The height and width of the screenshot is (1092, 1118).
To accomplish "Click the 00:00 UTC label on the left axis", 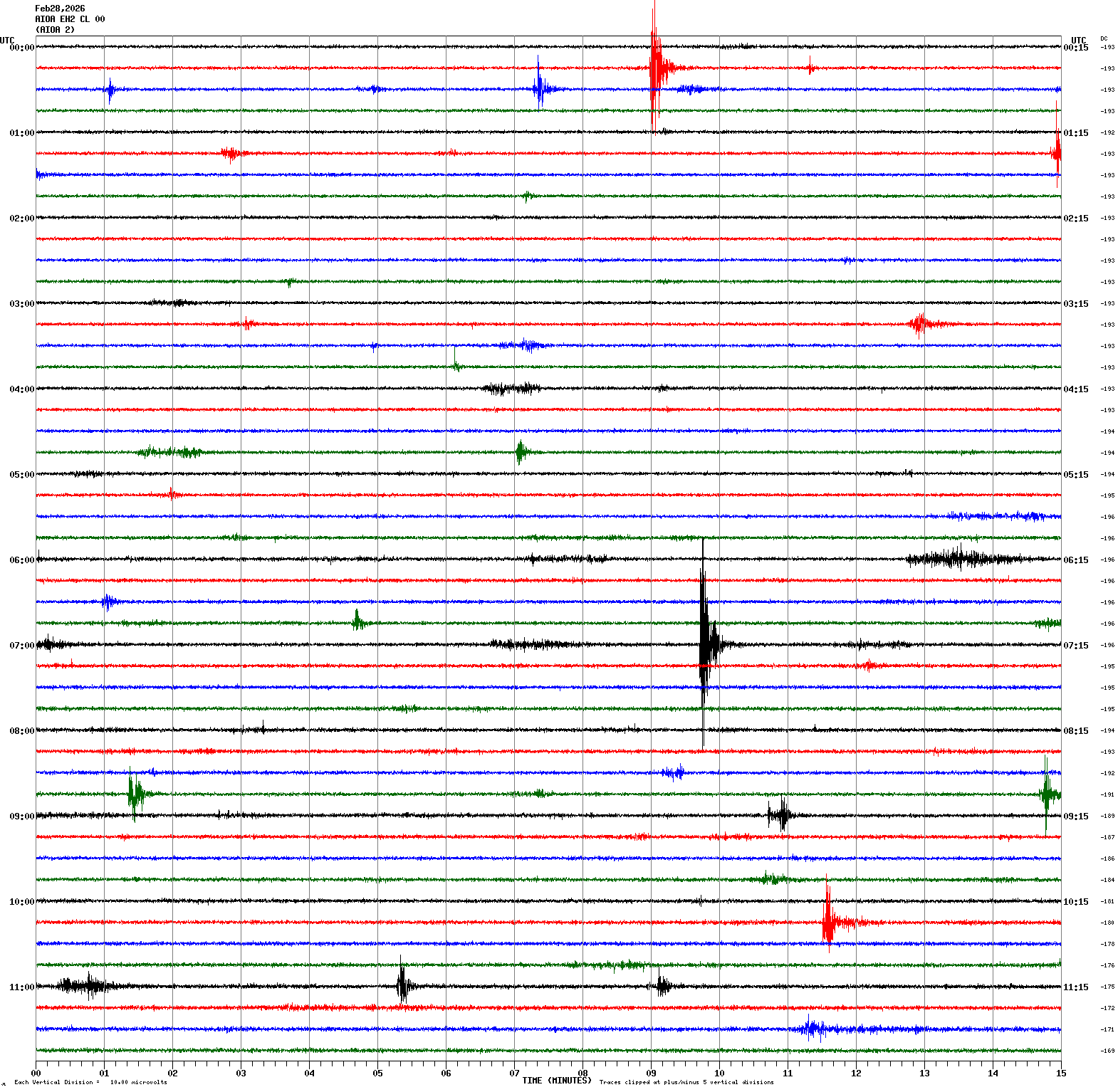I will tap(21, 48).
